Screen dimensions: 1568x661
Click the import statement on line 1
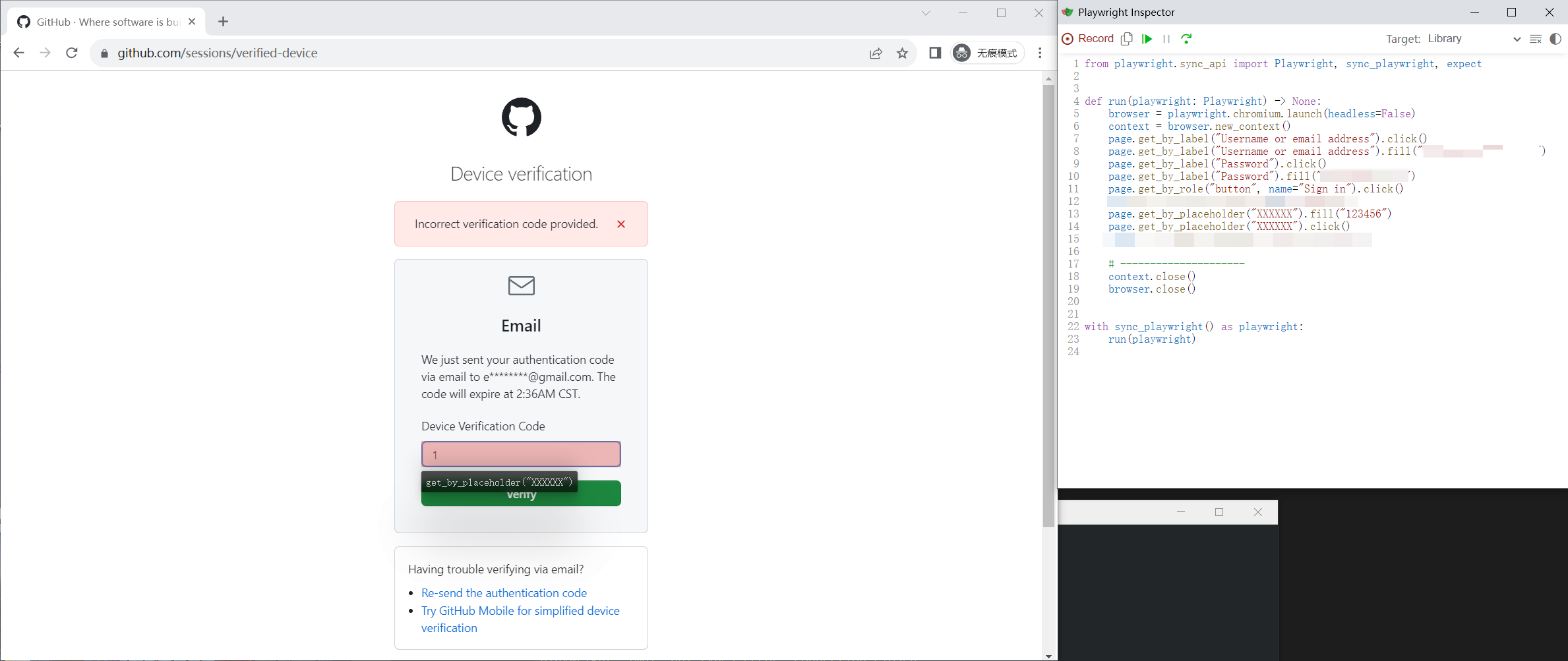1283,64
